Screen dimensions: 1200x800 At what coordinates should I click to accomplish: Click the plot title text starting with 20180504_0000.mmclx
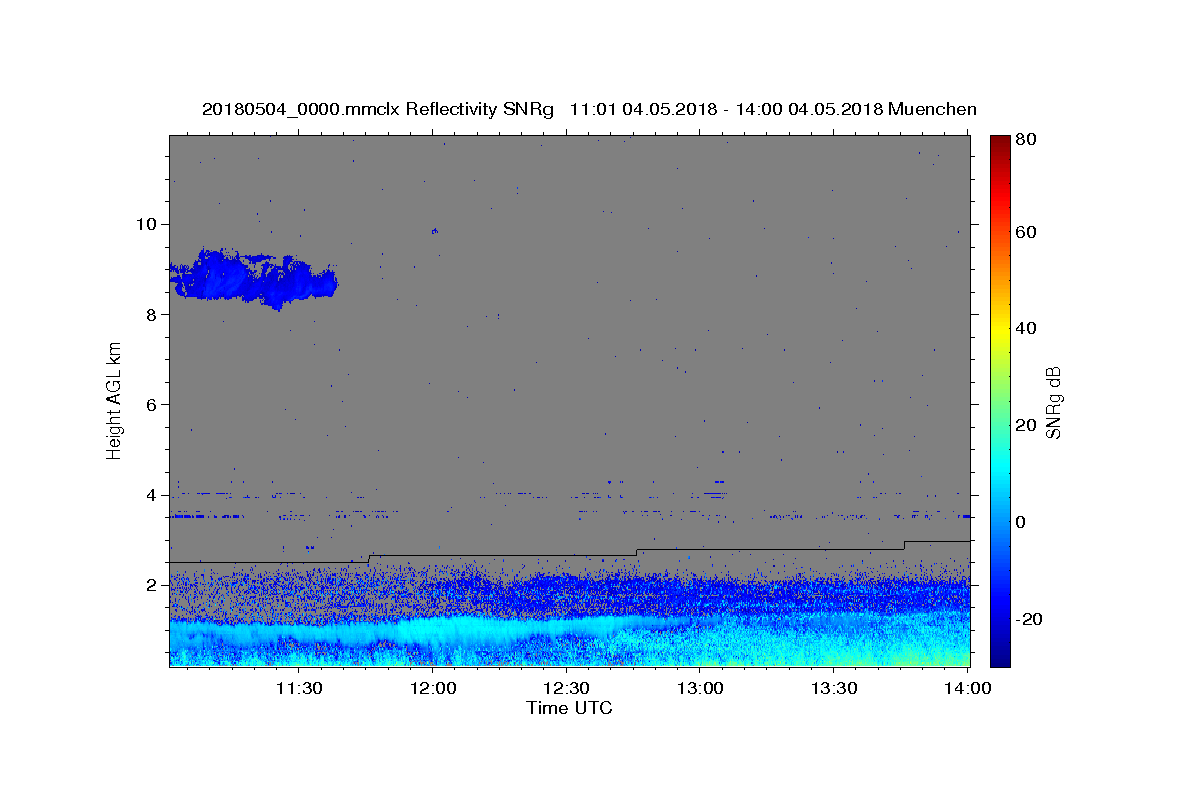[x=589, y=109]
